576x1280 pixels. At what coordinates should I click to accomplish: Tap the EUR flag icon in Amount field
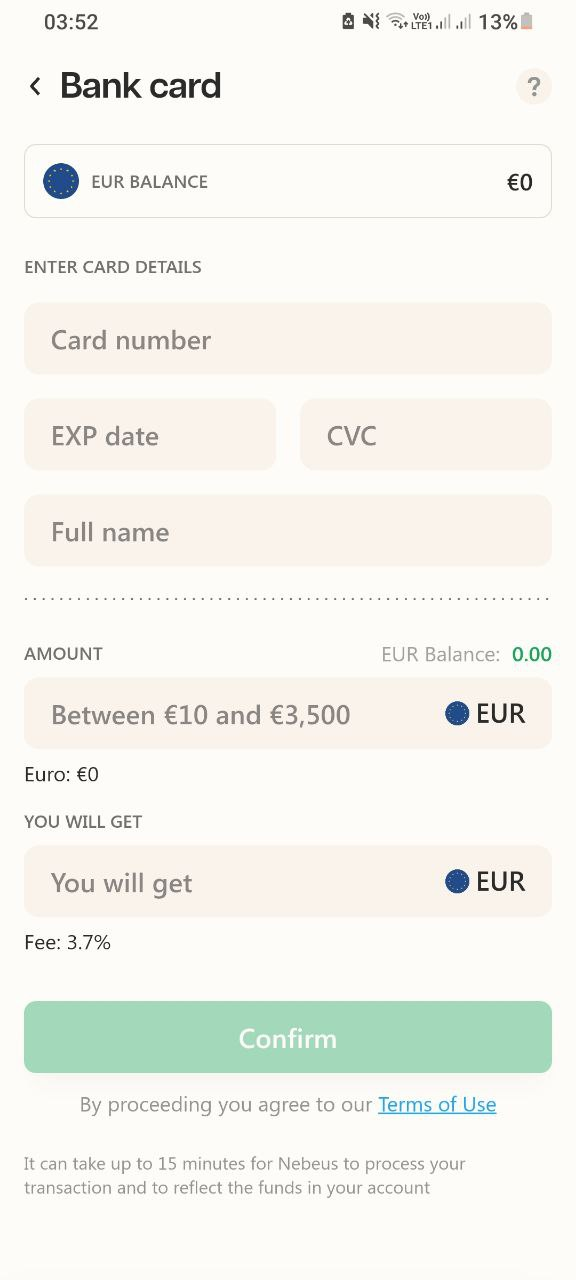pos(457,713)
